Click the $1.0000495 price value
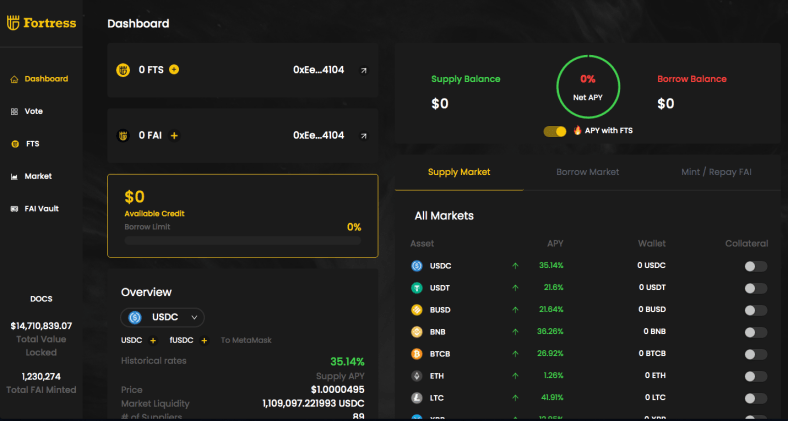This screenshot has width=788, height=421. 338,390
